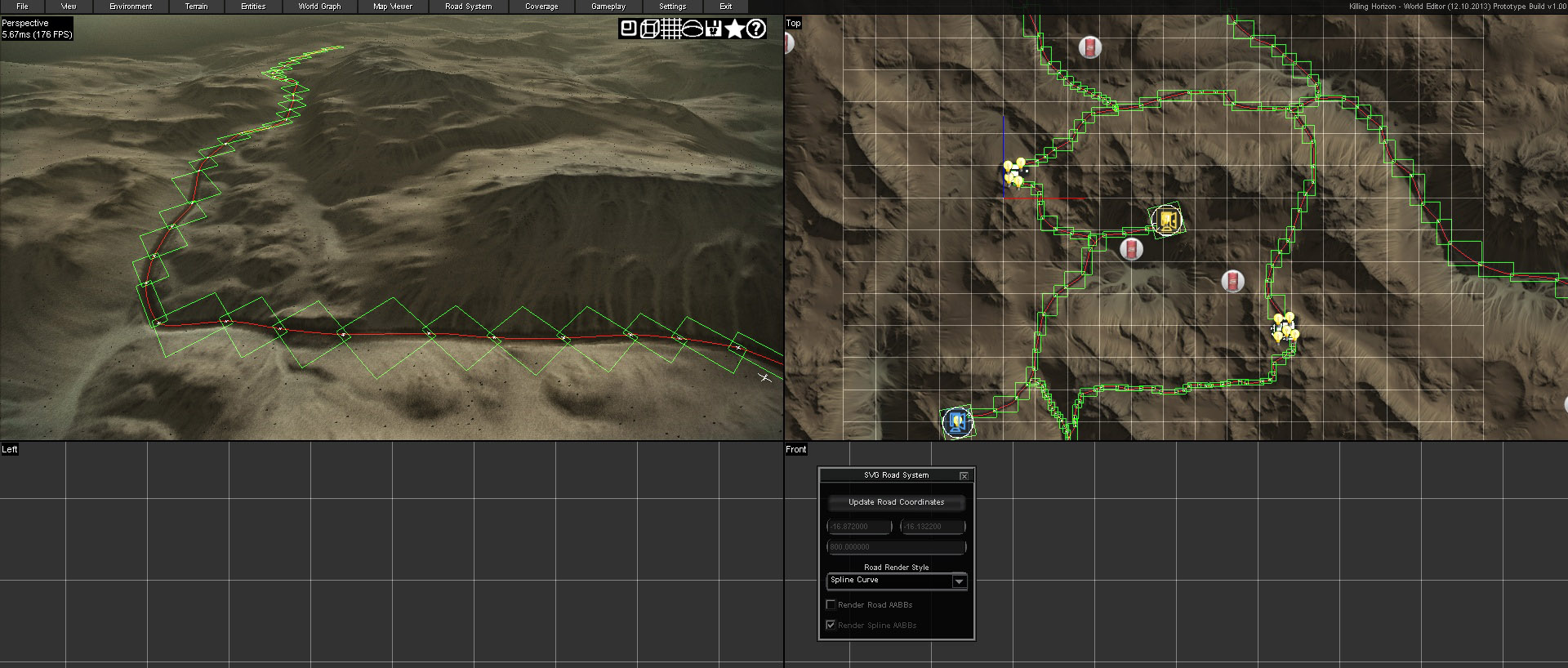Click the sky dome icon in the viewport toolbar
This screenshot has width=1568, height=668.
tap(693, 29)
